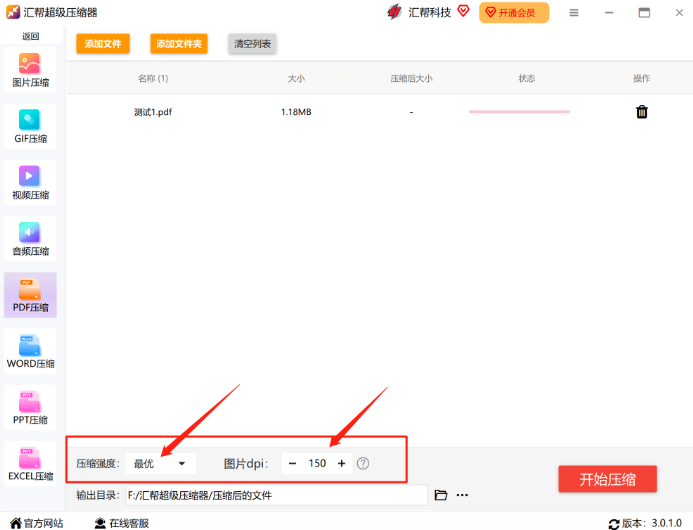
Task: Open the 图片压缩 image compression tool
Action: [x=30, y=70]
